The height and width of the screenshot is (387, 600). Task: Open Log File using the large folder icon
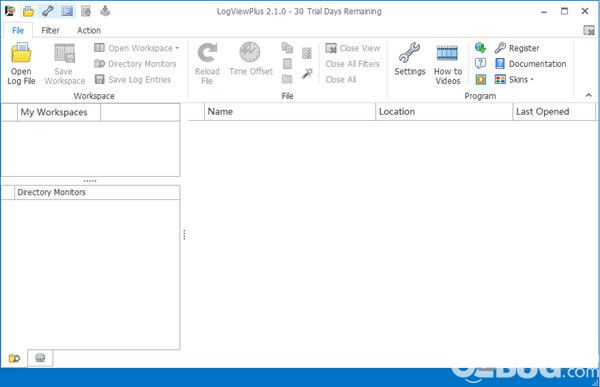click(21, 53)
